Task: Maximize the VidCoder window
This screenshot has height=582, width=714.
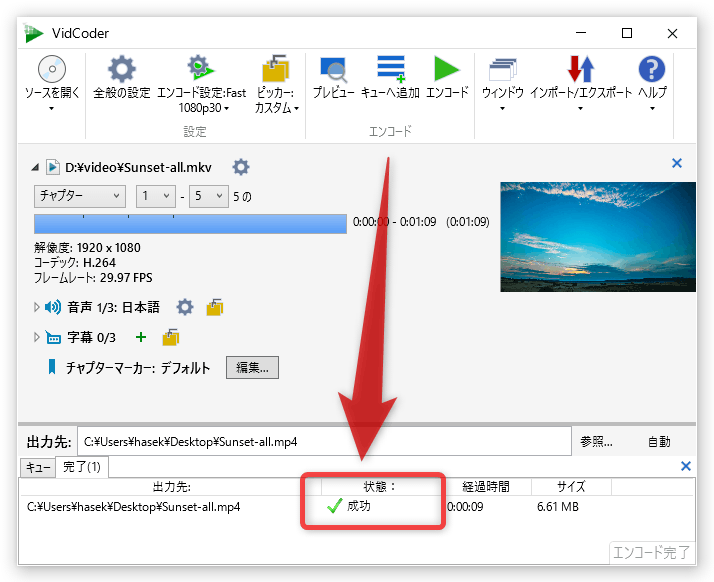Action: 627,33
